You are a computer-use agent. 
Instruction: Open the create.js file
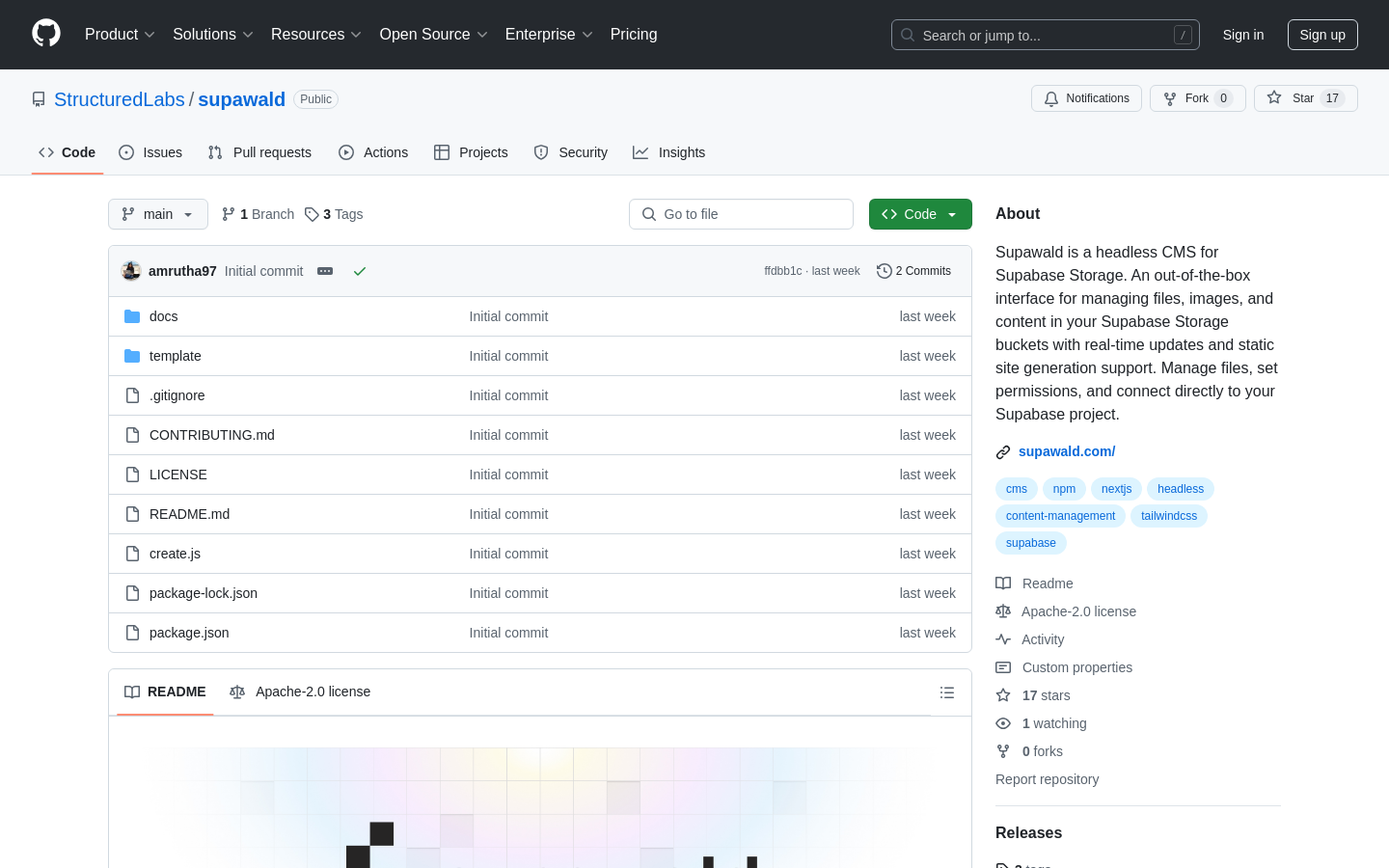[x=176, y=554]
